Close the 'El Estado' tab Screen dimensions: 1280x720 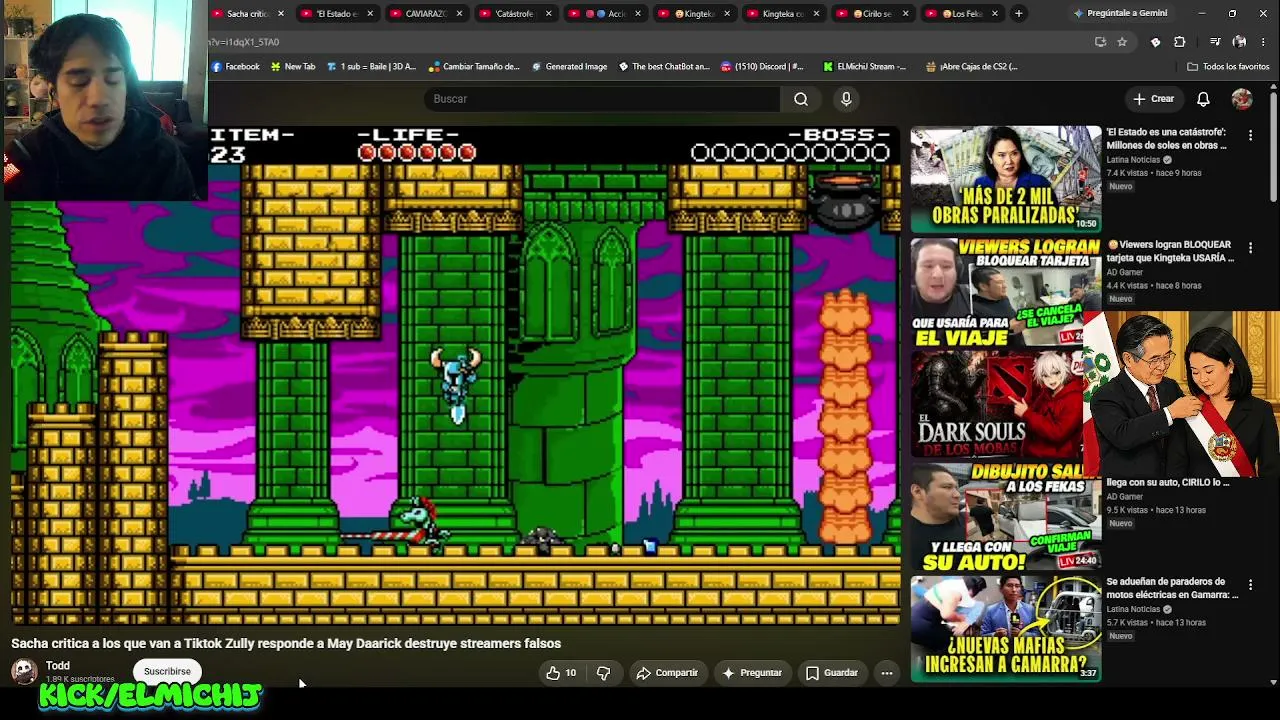click(x=370, y=14)
